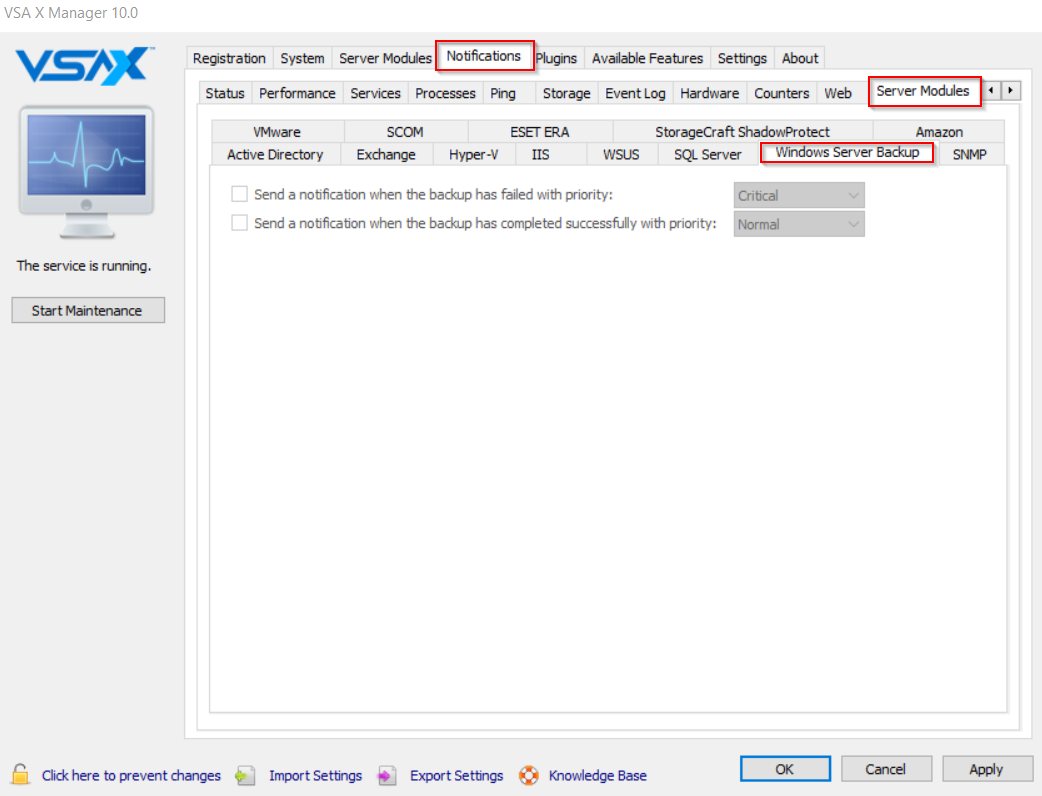The image size is (1042, 796).
Task: Open the About tab
Action: 800,58
